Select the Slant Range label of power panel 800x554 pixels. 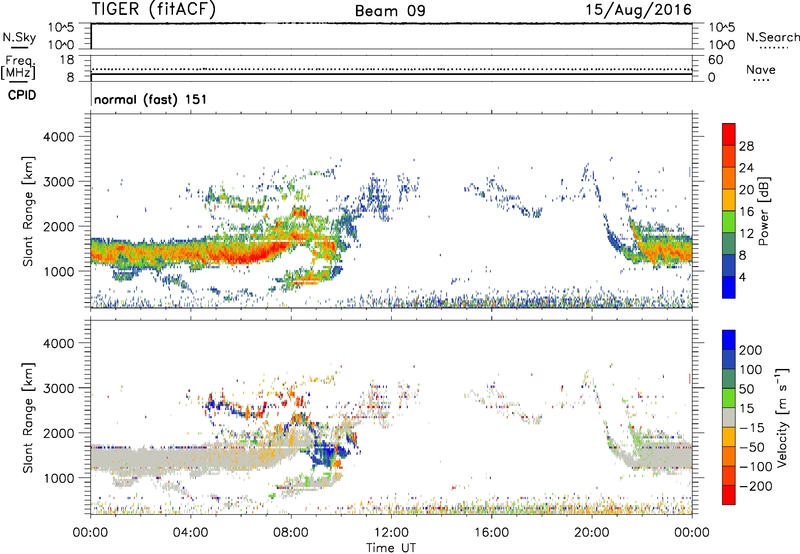point(28,211)
